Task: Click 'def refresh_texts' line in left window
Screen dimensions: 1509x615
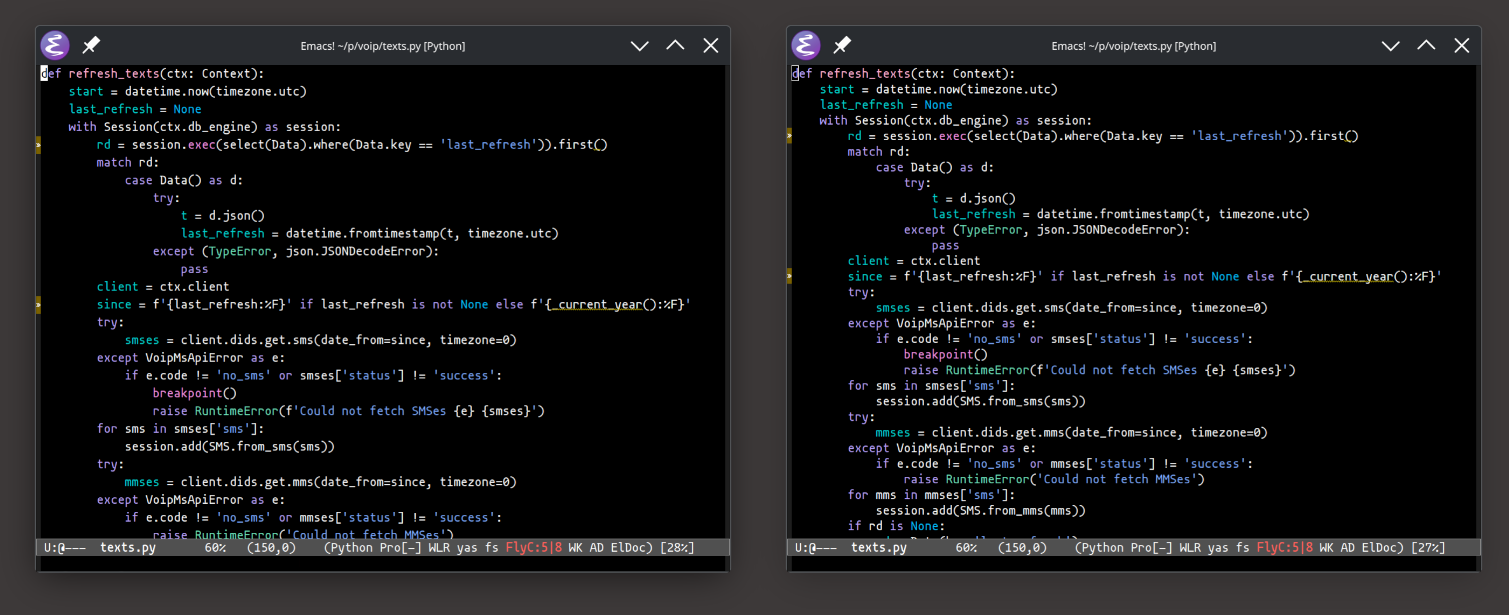Action: click(x=152, y=73)
